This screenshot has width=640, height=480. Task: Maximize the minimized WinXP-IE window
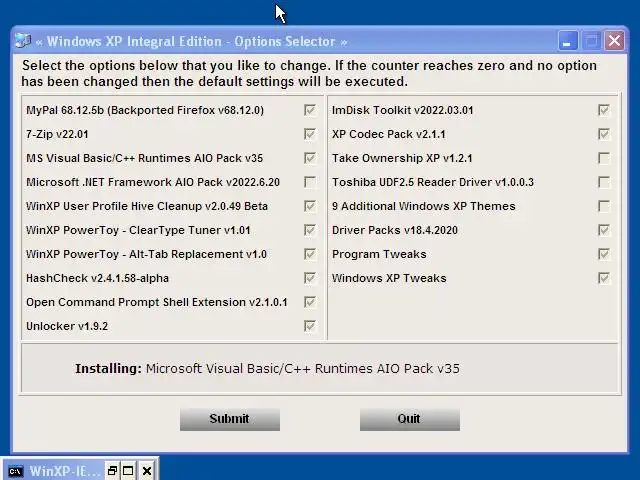pos(128,471)
